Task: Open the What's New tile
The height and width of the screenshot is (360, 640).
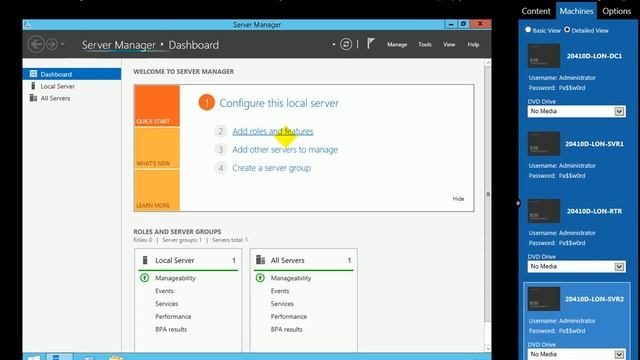Action: pyautogui.click(x=157, y=148)
